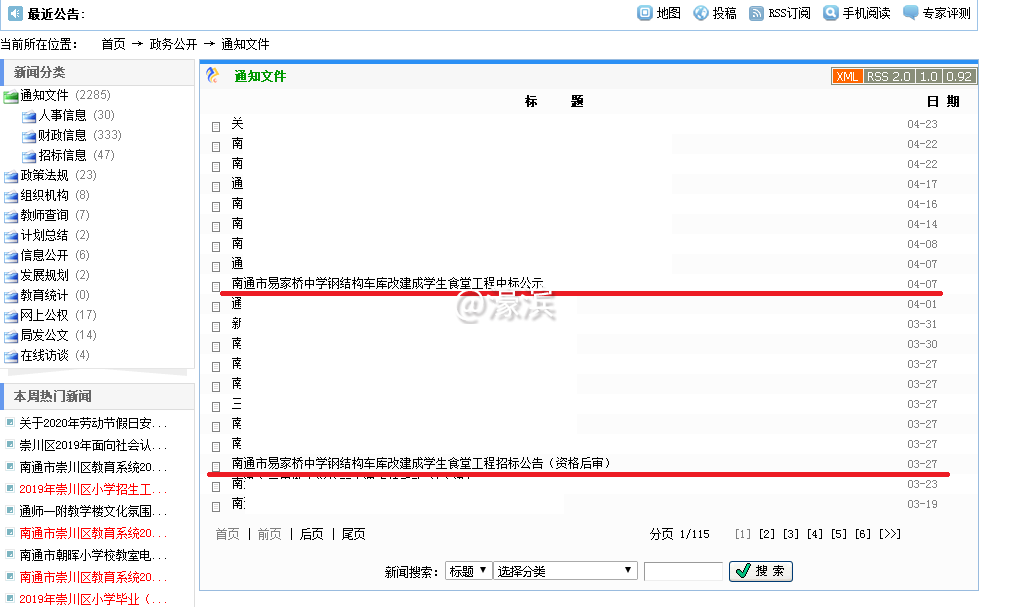The width and height of the screenshot is (1009, 607).
Task: Select 通知文件 category in sidebar tree
Action: [x=44, y=95]
